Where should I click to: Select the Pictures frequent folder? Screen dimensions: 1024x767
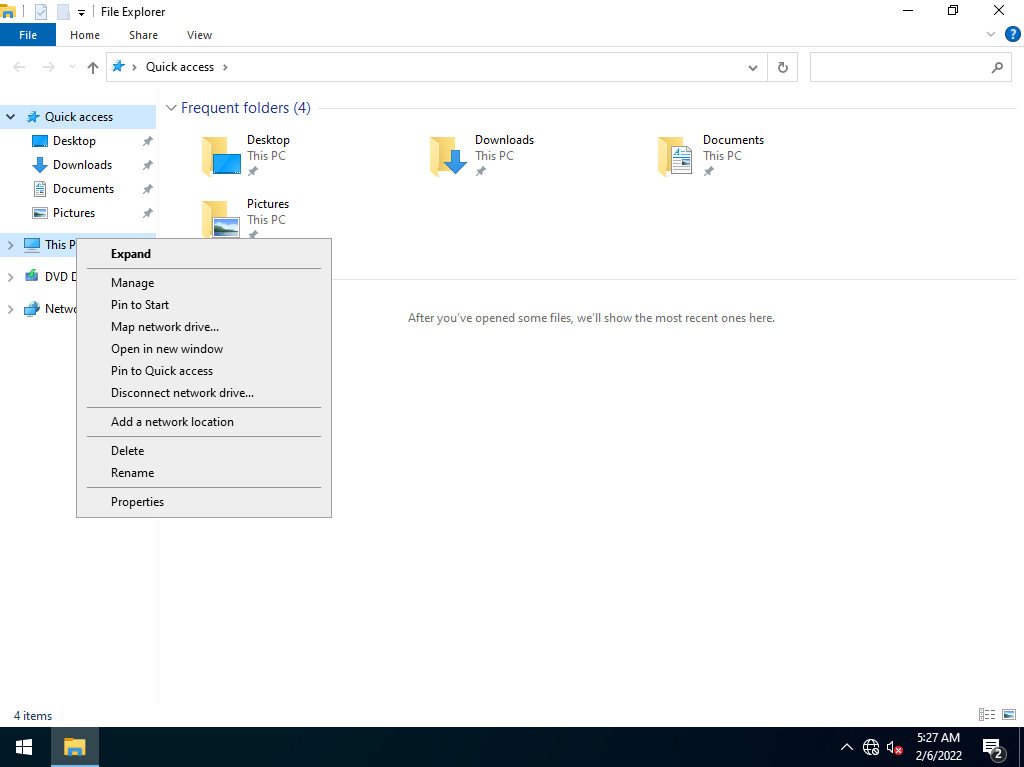[x=246, y=218]
